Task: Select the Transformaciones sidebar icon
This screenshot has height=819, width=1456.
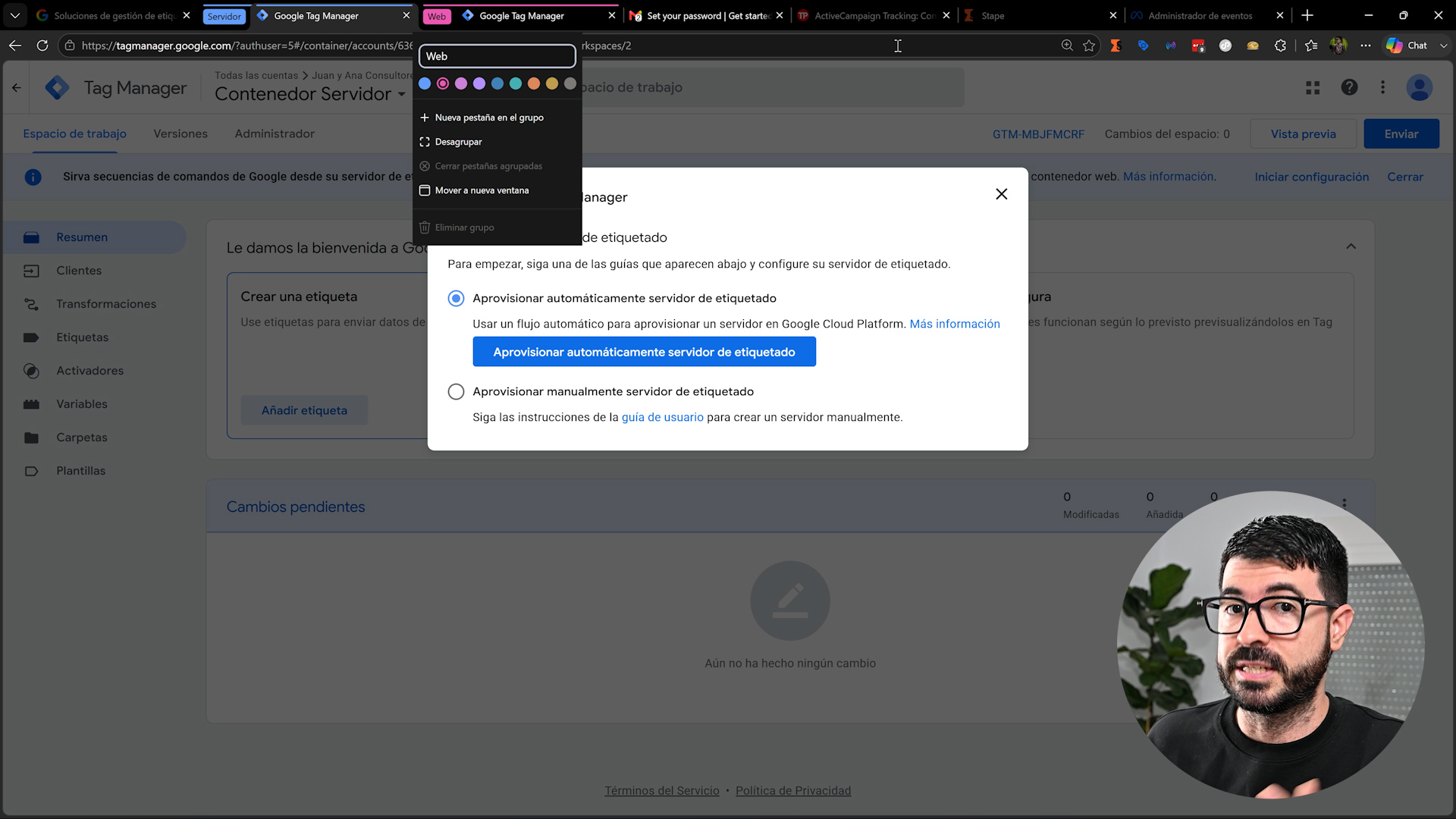Action: (31, 304)
